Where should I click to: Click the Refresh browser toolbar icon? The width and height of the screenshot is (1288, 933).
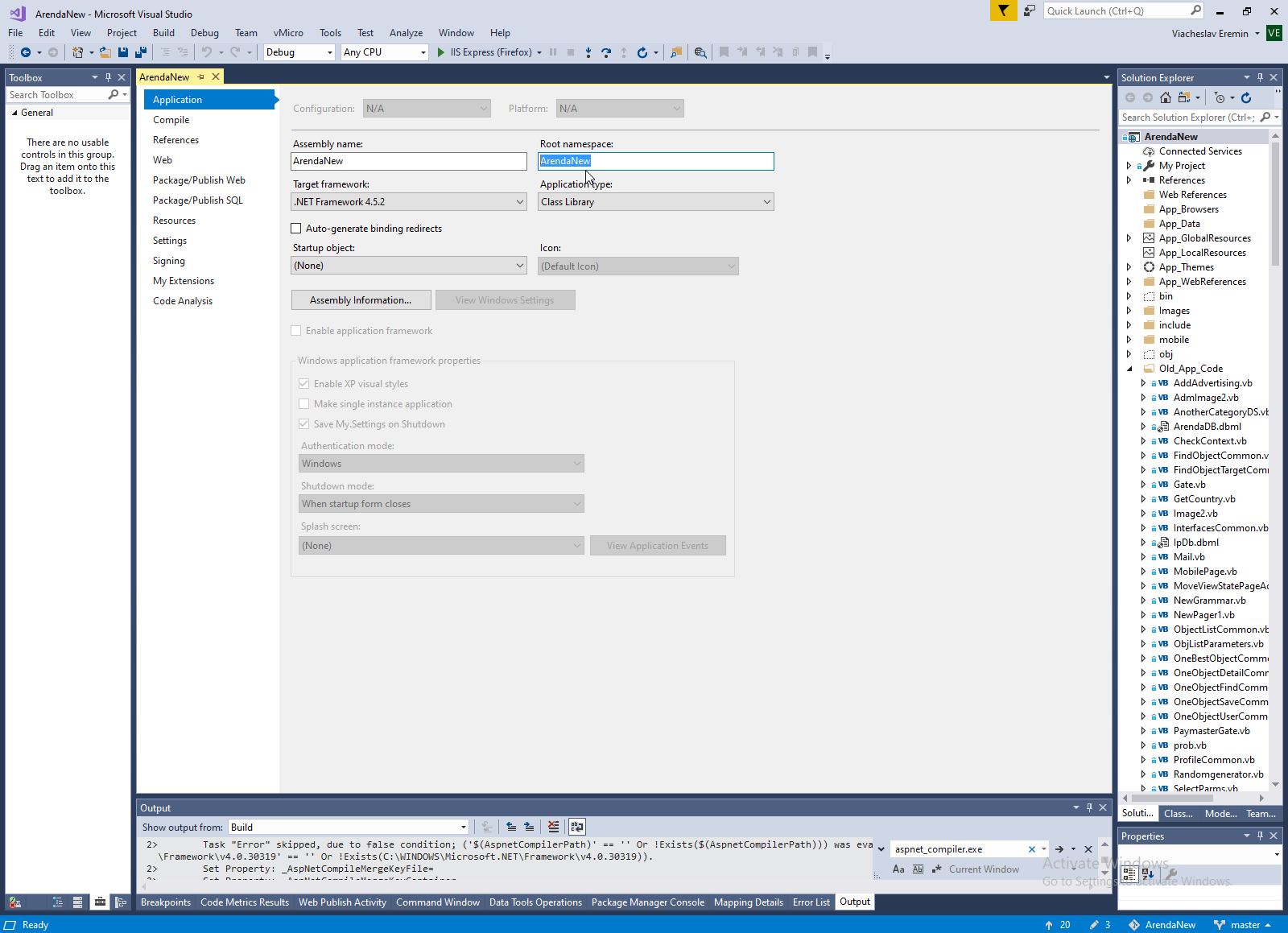coord(642,52)
